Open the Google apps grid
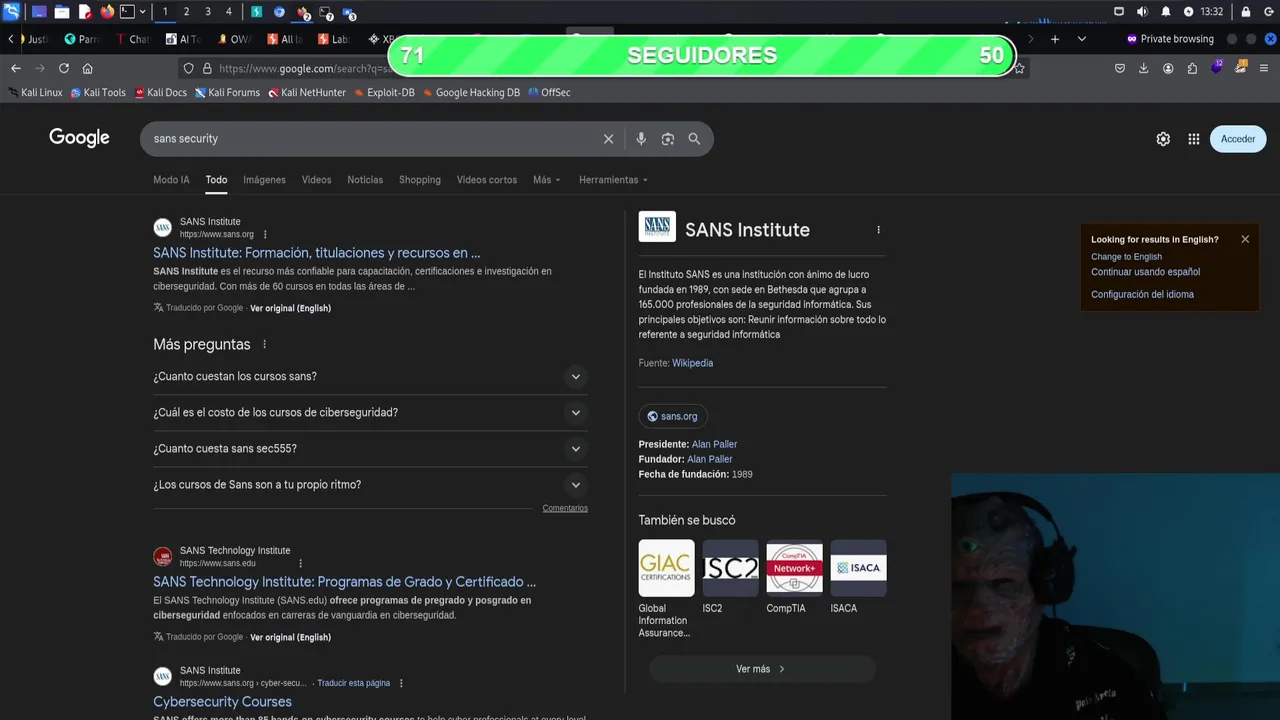 pos(1193,139)
